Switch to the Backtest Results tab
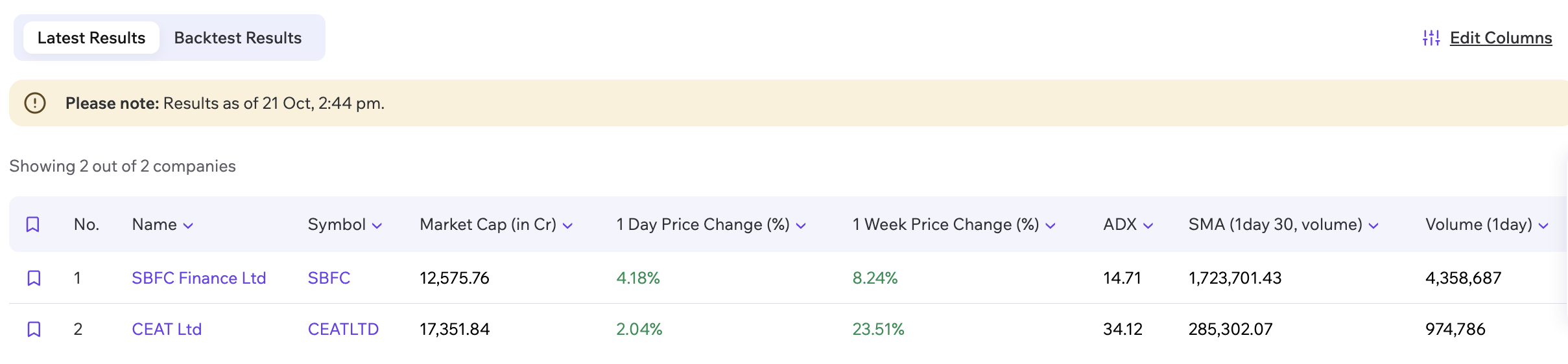The height and width of the screenshot is (364, 1568). point(238,38)
